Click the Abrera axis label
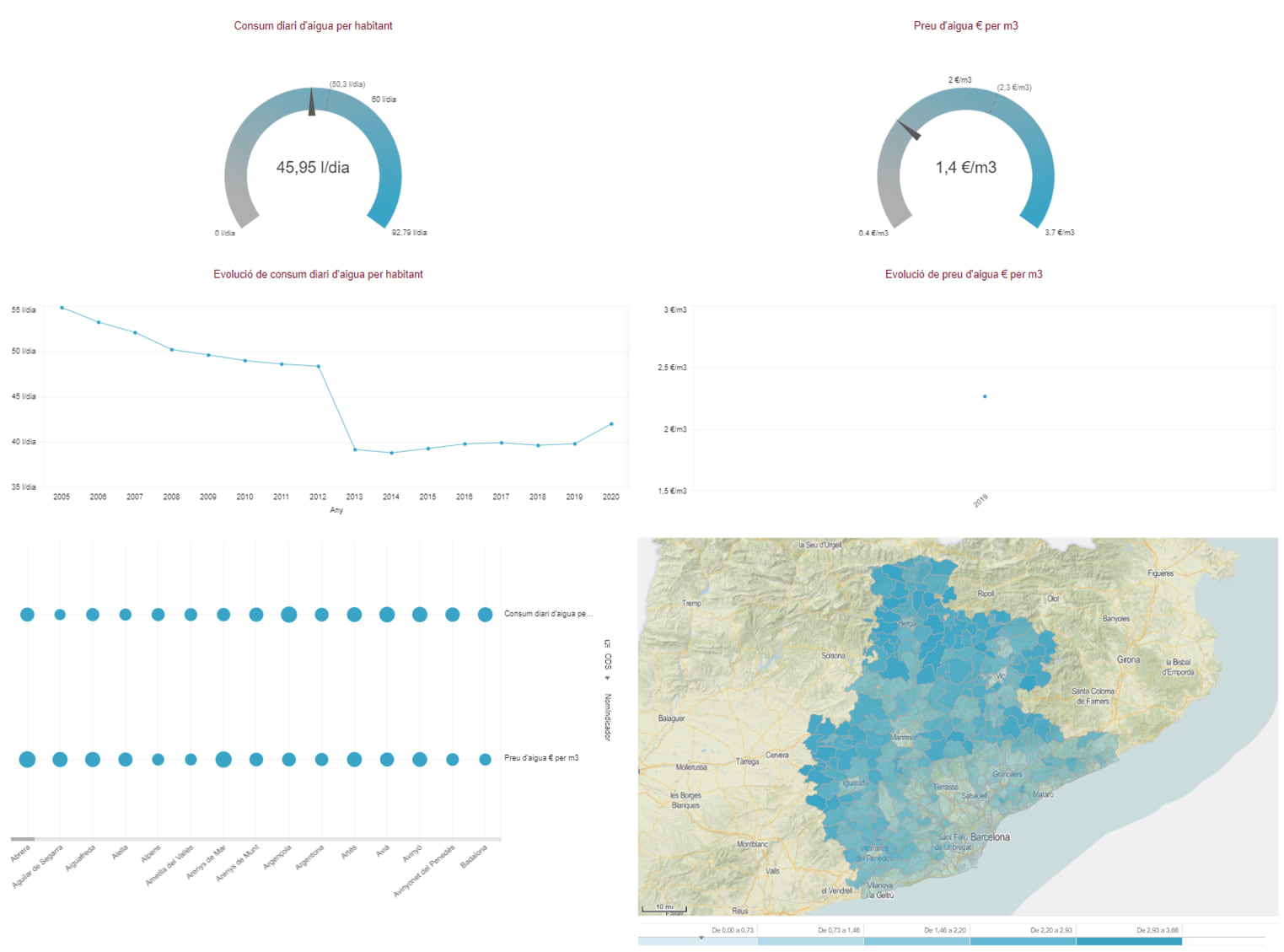 pyautogui.click(x=20, y=853)
